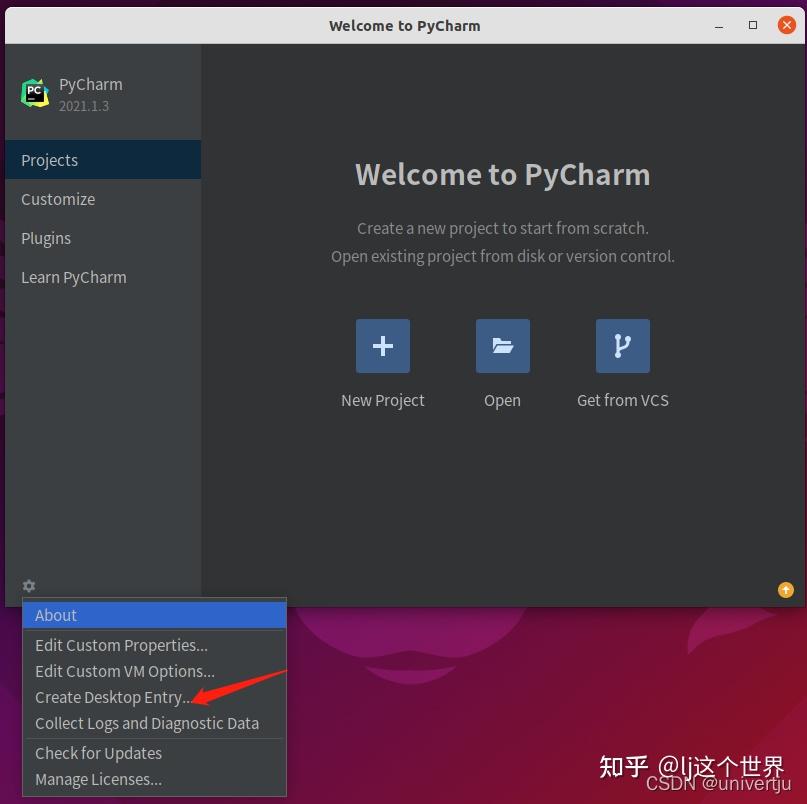This screenshot has width=807, height=804.
Task: Open Manage Licenses
Action: pyautogui.click(x=97, y=779)
